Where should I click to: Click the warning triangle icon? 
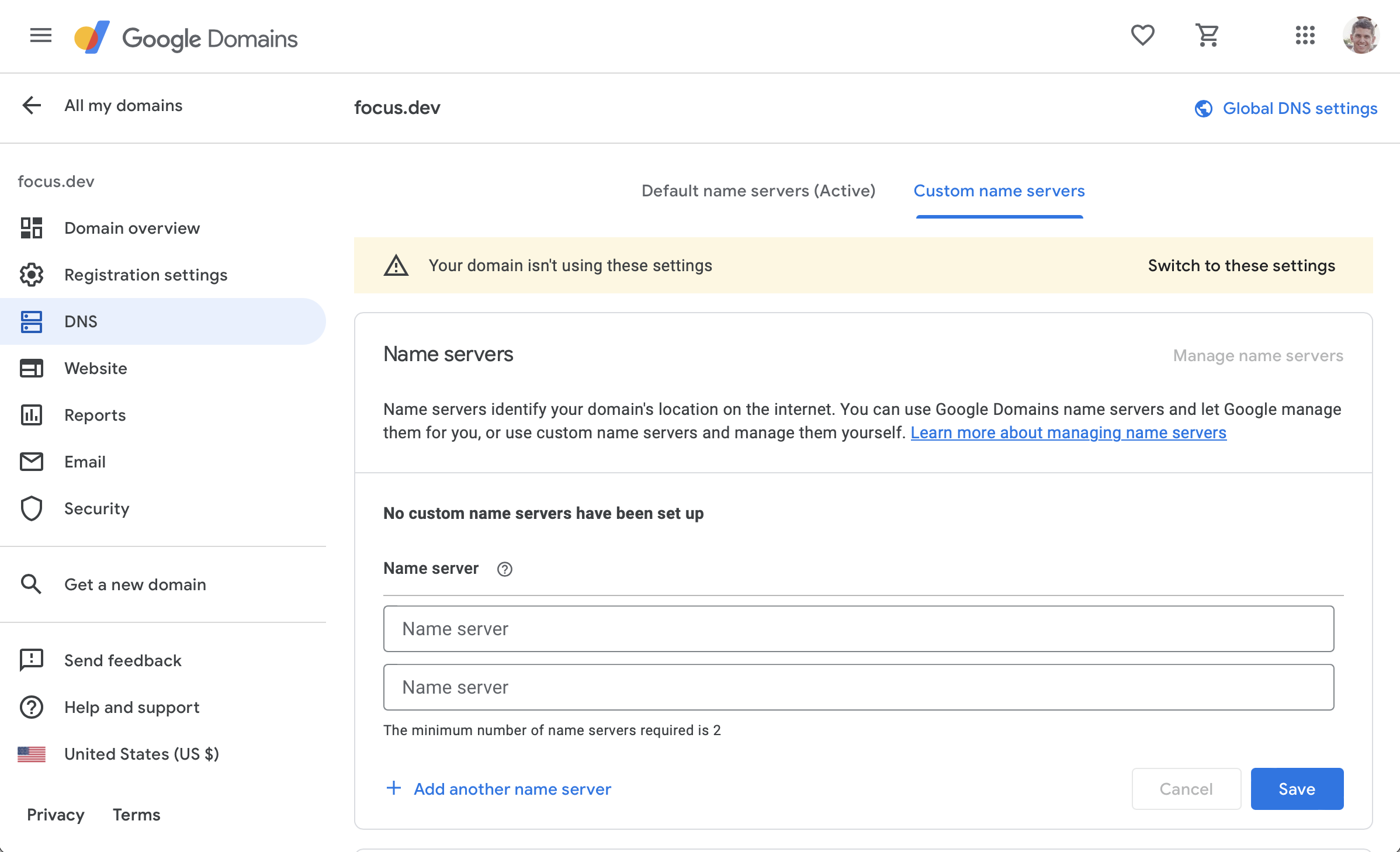(396, 265)
